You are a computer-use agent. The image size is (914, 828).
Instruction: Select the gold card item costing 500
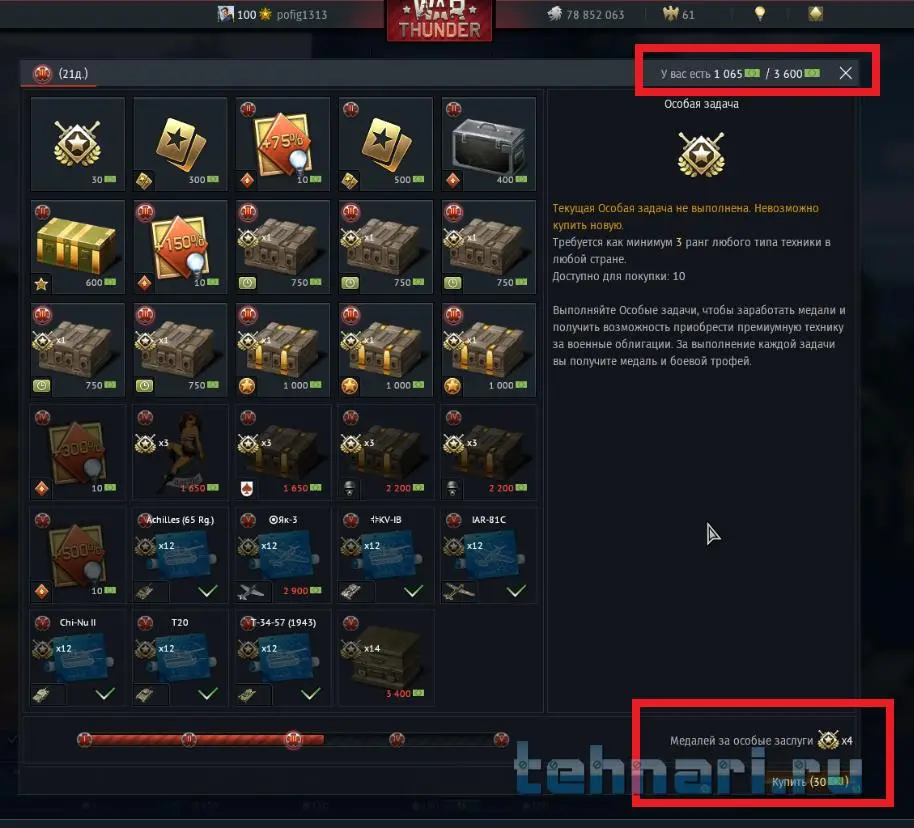pos(386,143)
